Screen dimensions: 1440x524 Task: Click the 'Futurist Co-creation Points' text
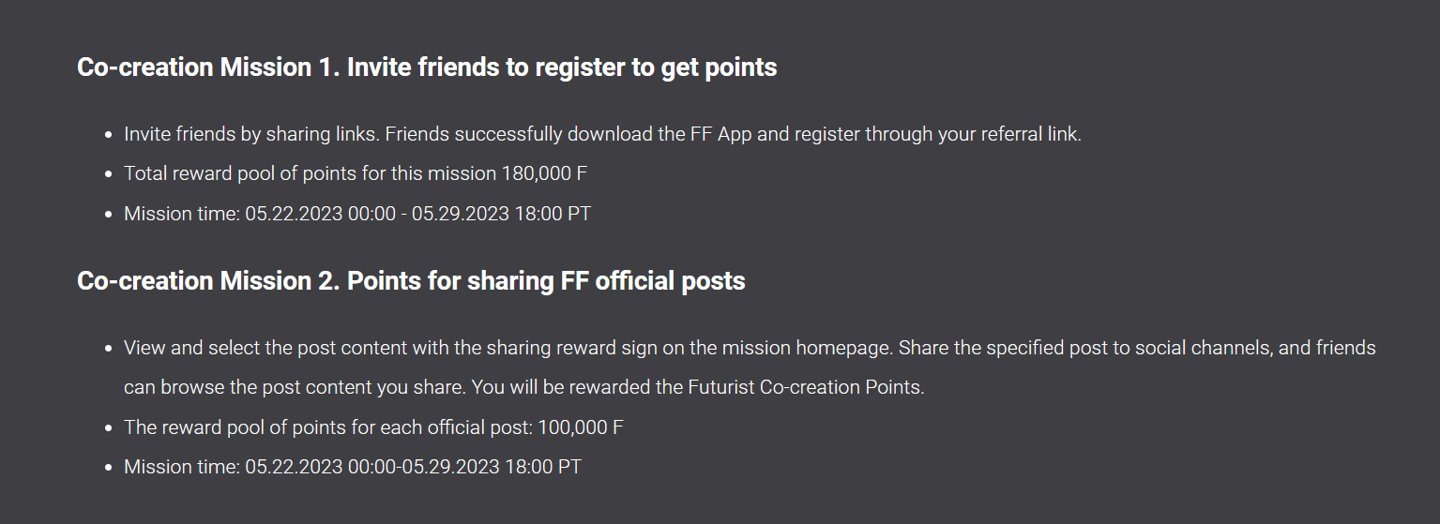tap(806, 388)
